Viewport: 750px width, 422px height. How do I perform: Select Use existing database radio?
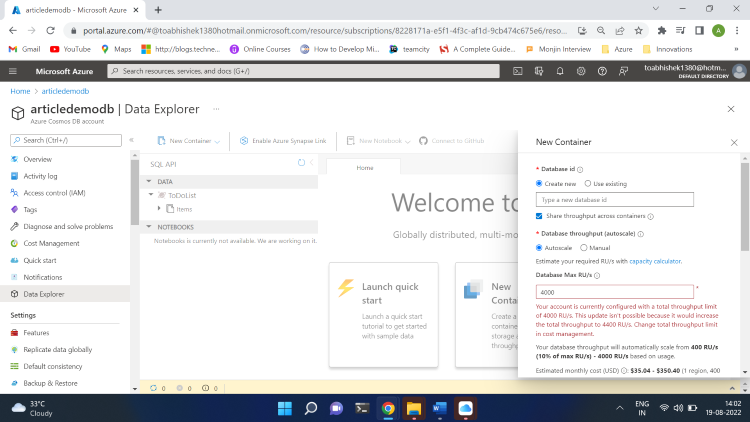(x=588, y=184)
